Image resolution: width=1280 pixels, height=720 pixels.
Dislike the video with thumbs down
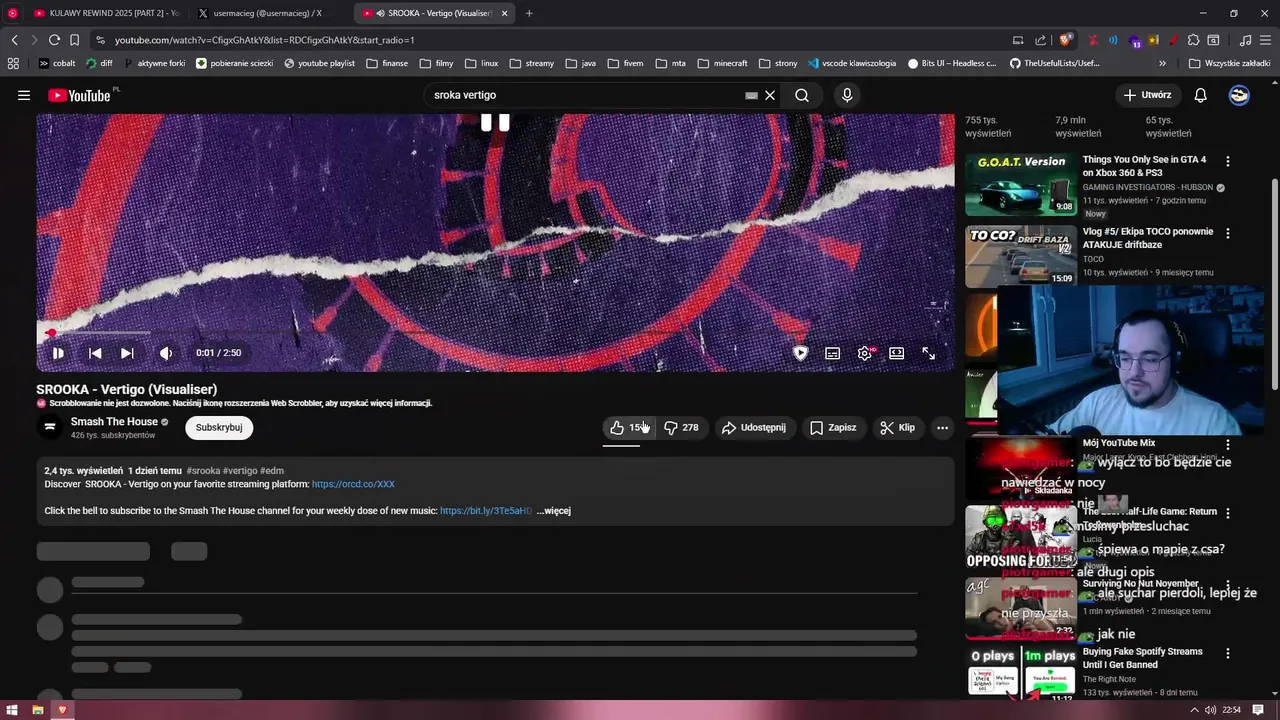(681, 427)
